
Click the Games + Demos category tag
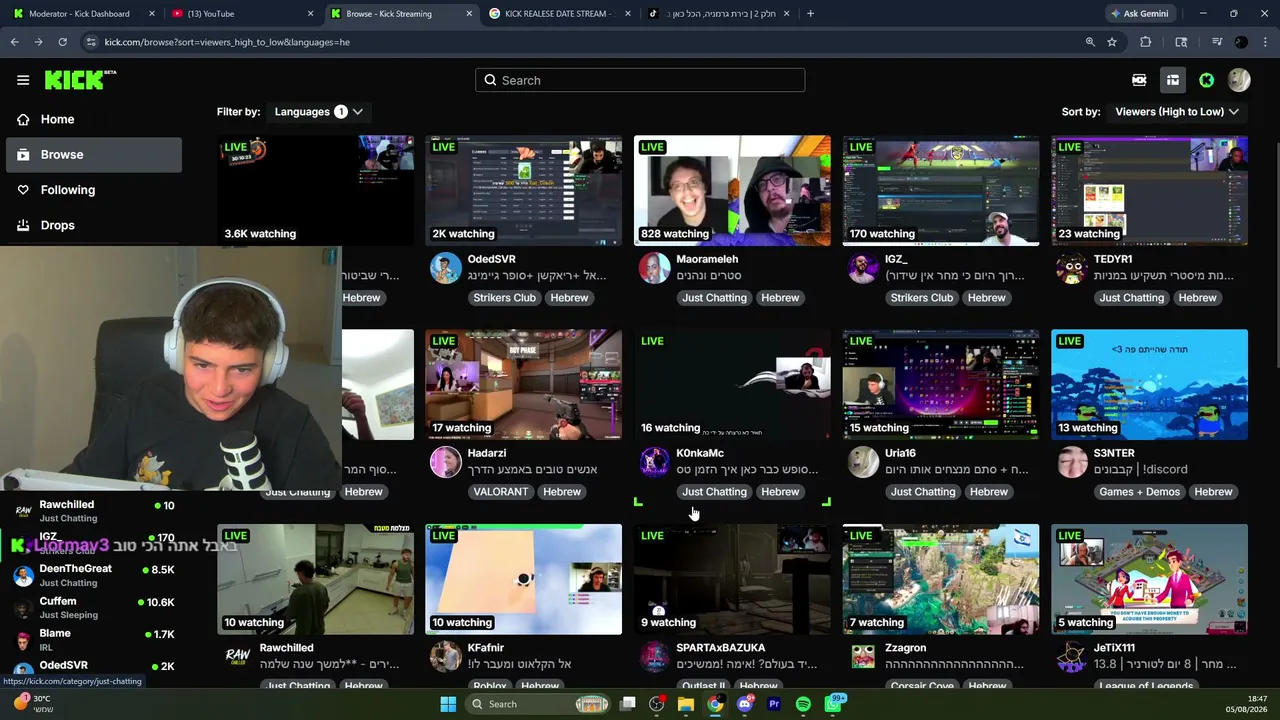(1139, 492)
